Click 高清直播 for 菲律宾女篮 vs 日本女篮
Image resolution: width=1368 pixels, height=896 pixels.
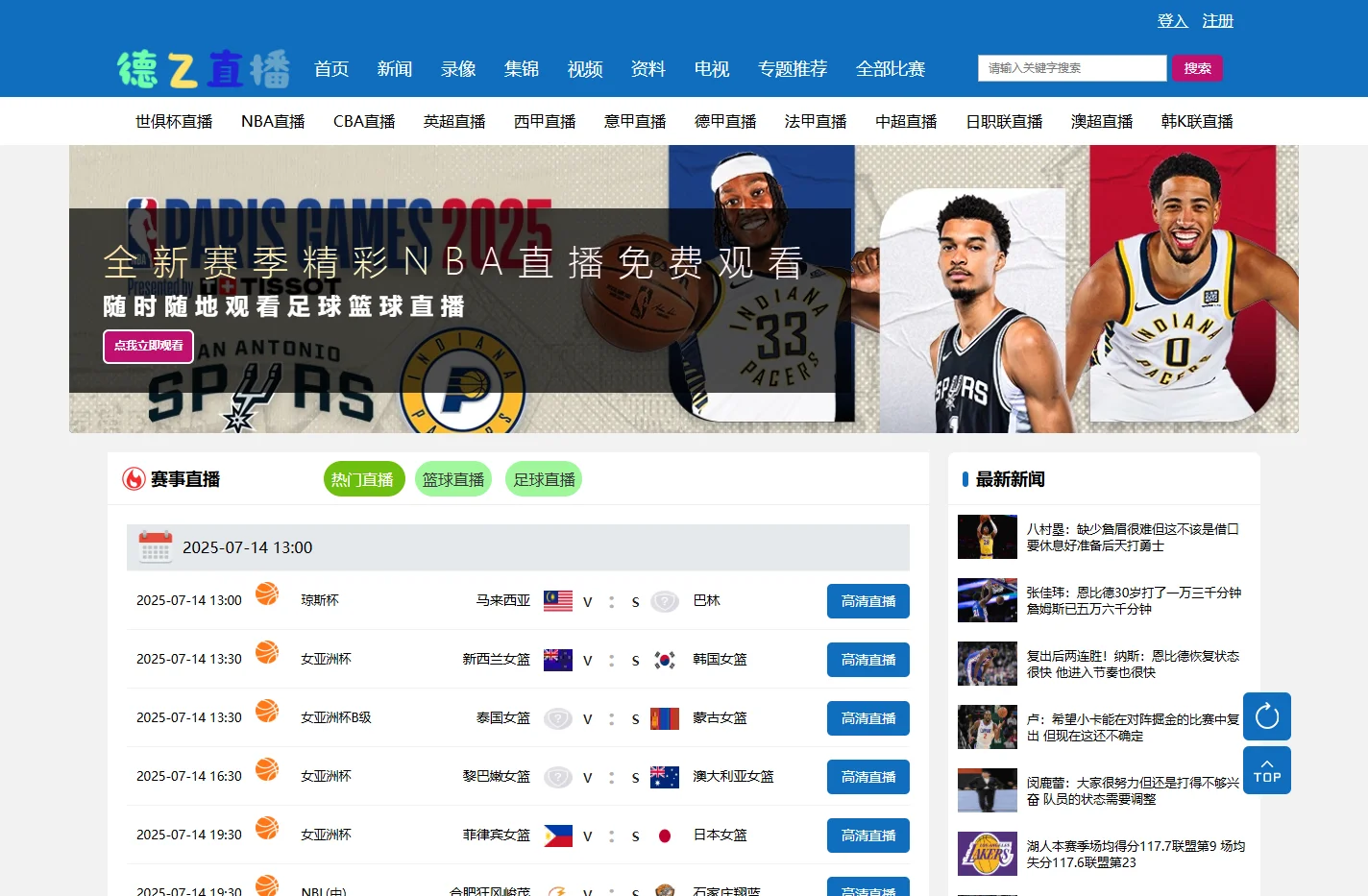pyautogui.click(x=868, y=835)
